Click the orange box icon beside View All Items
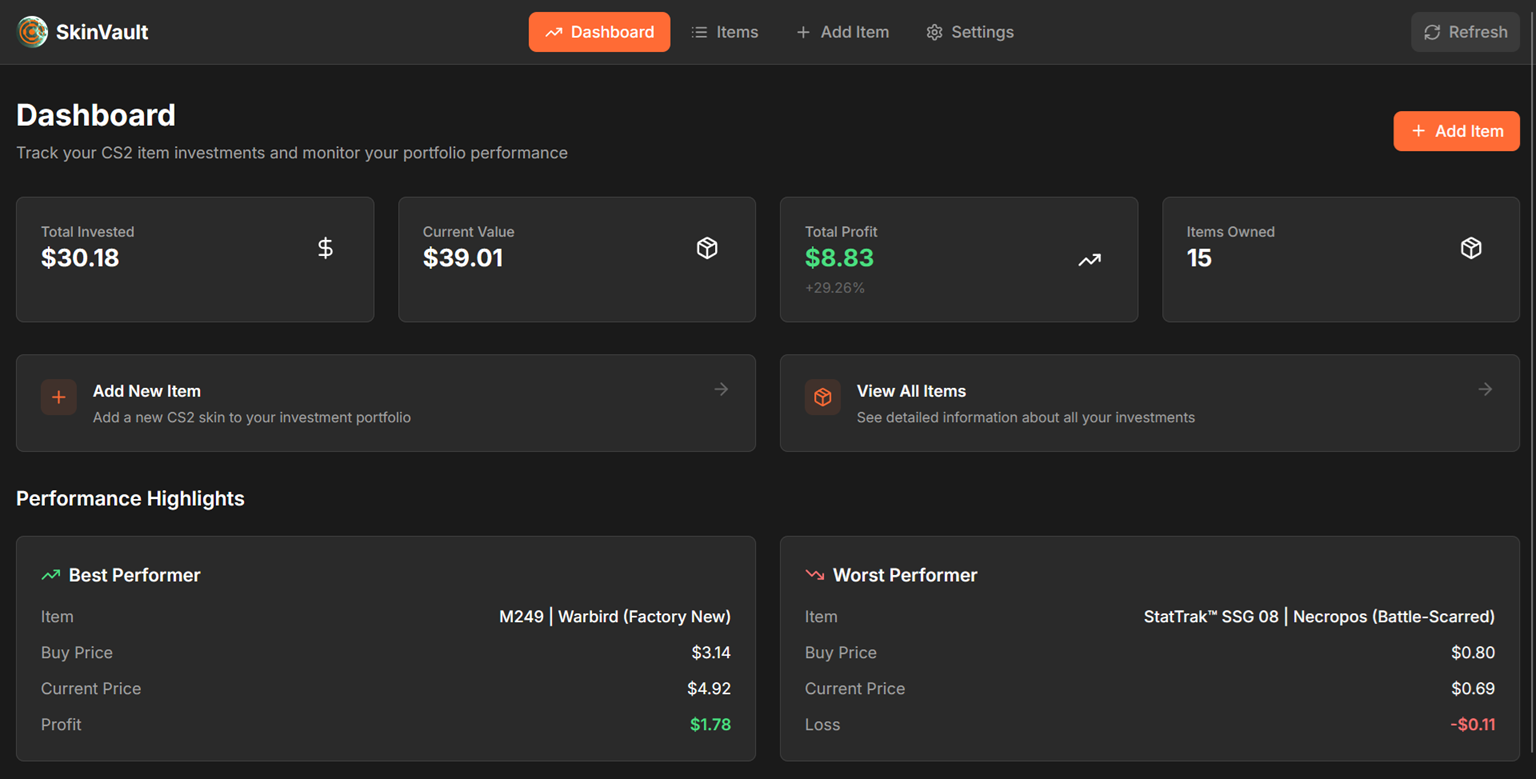 (x=822, y=397)
